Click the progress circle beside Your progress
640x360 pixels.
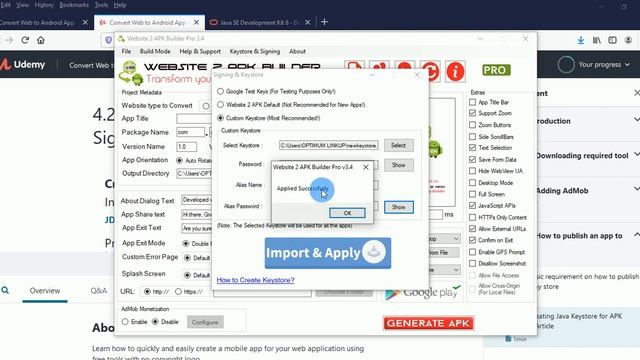[566, 64]
